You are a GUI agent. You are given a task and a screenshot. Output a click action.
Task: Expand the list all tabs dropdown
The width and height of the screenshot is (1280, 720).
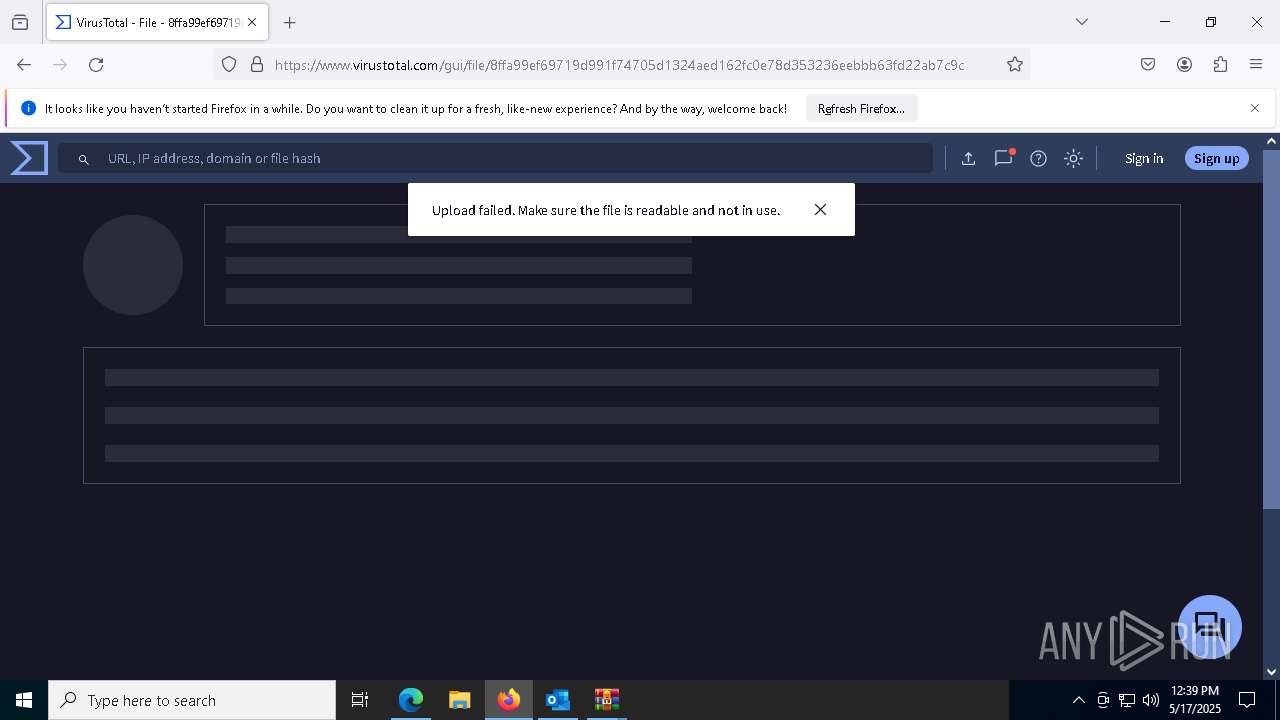coord(1081,22)
